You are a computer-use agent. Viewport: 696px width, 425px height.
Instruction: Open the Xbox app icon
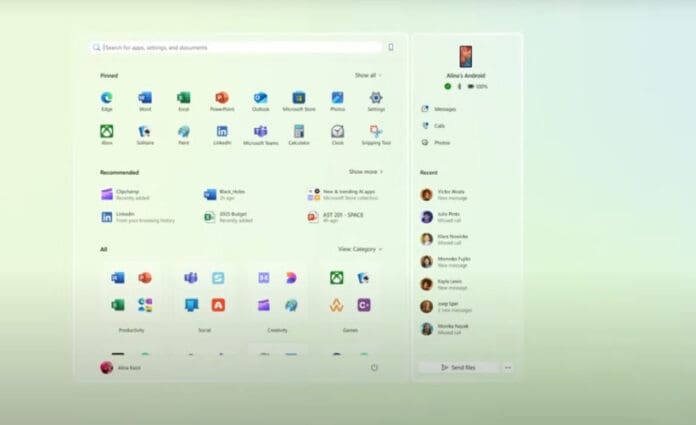(x=106, y=132)
